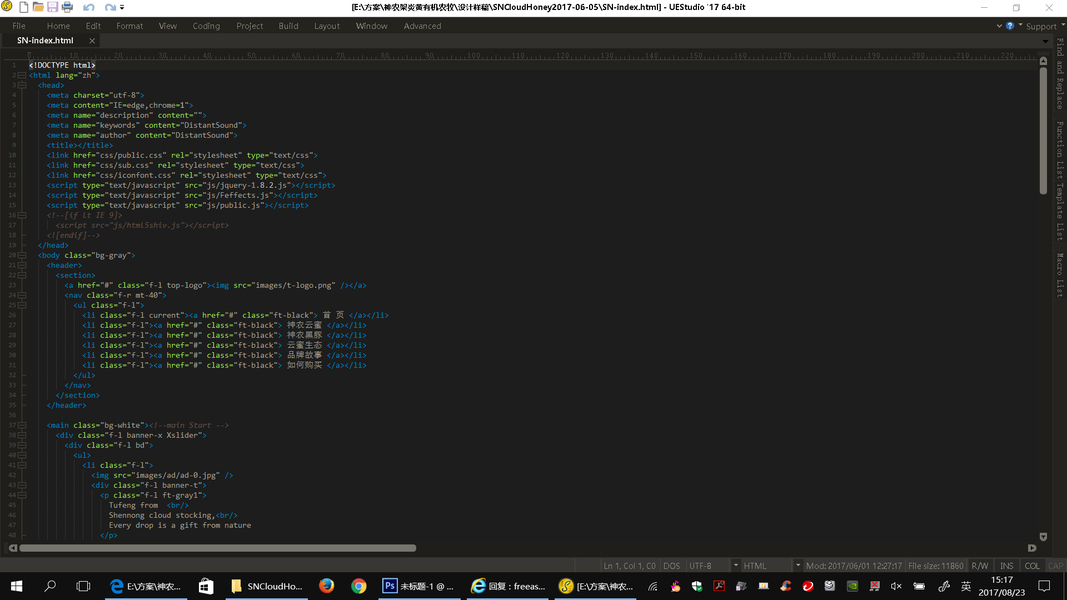Open the file tab list dropdown arrow

pos(1045,41)
